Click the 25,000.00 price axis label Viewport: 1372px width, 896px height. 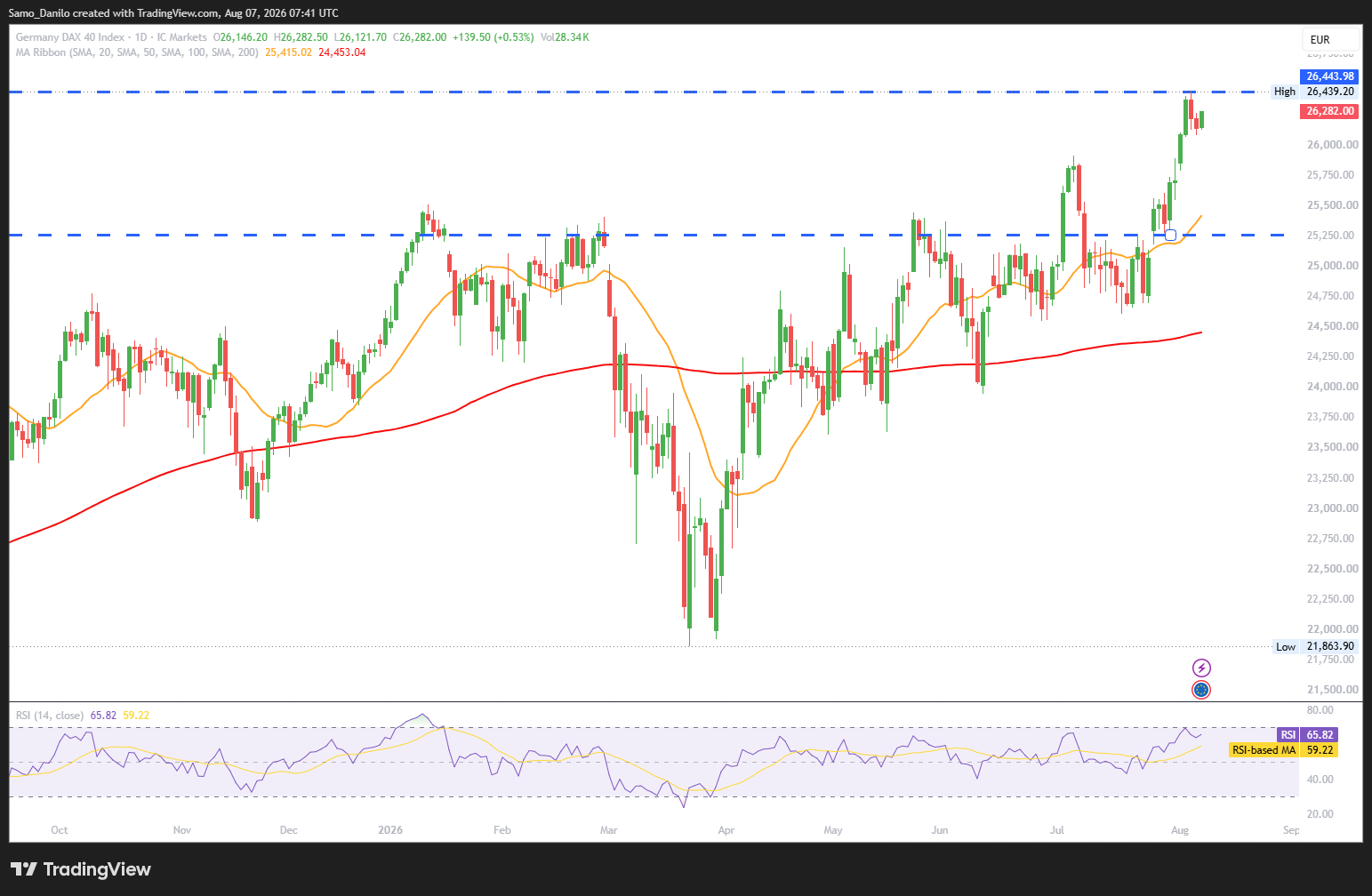1332,265
